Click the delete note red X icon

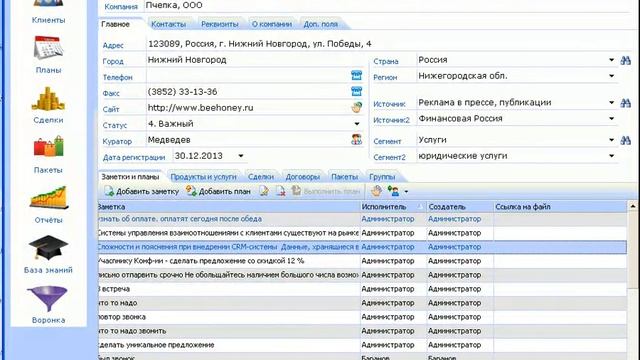point(280,191)
